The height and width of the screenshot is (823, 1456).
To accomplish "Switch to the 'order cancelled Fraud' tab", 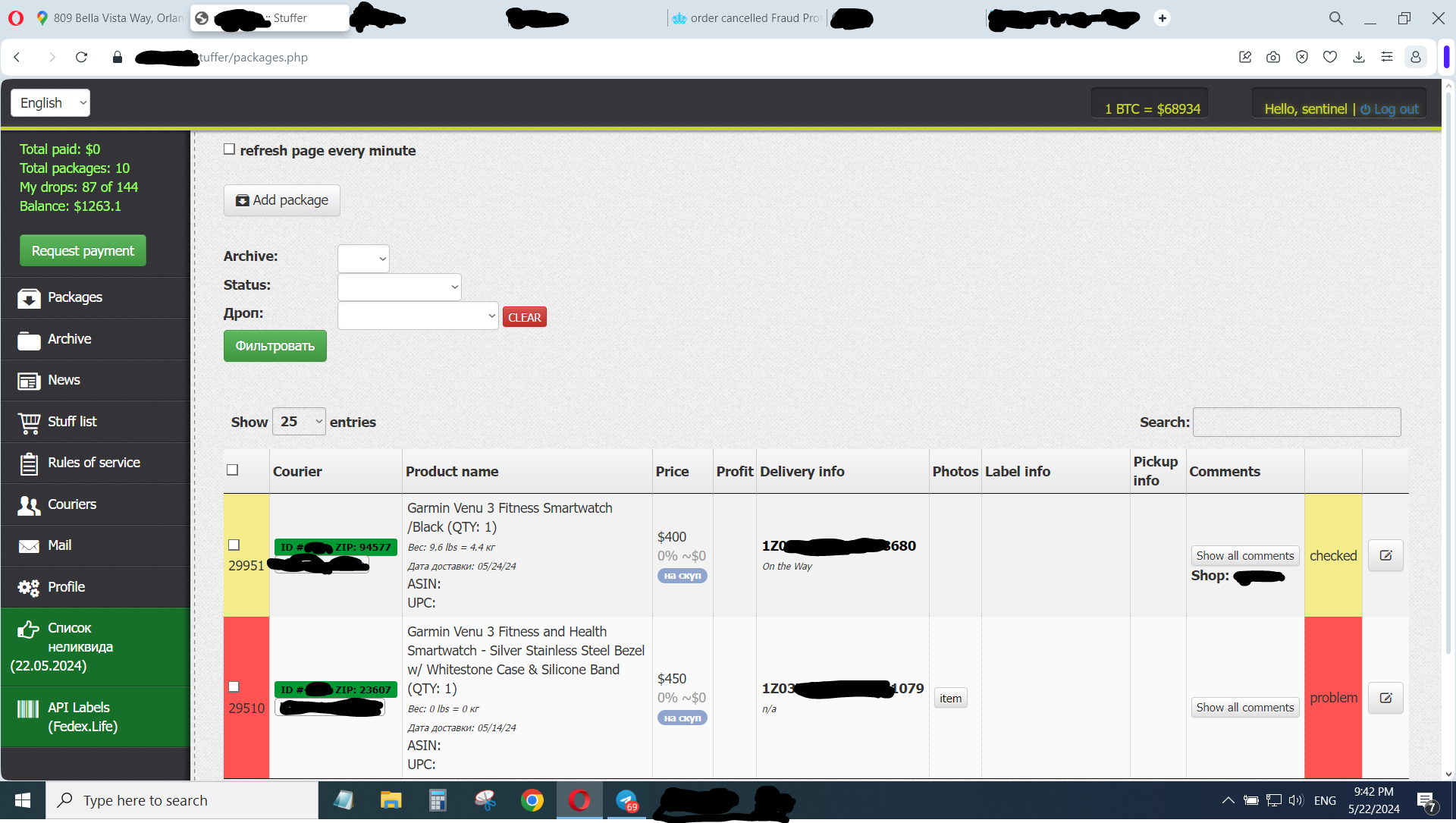I will coord(747,18).
